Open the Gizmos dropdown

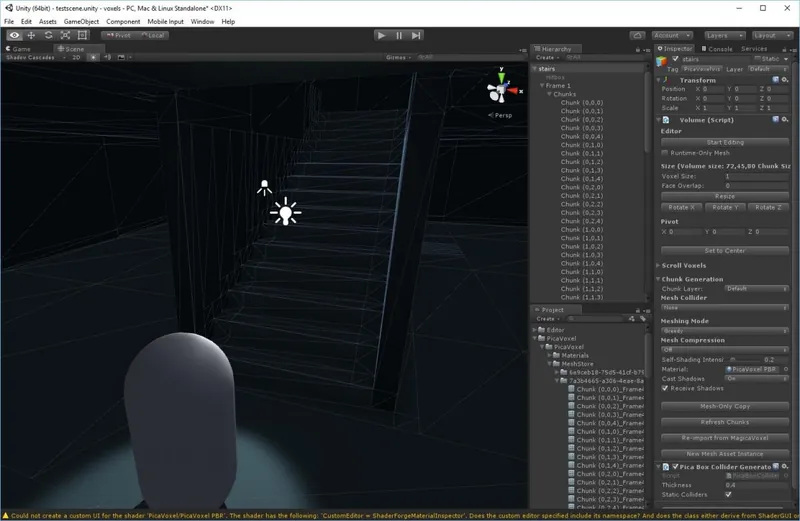click(398, 58)
